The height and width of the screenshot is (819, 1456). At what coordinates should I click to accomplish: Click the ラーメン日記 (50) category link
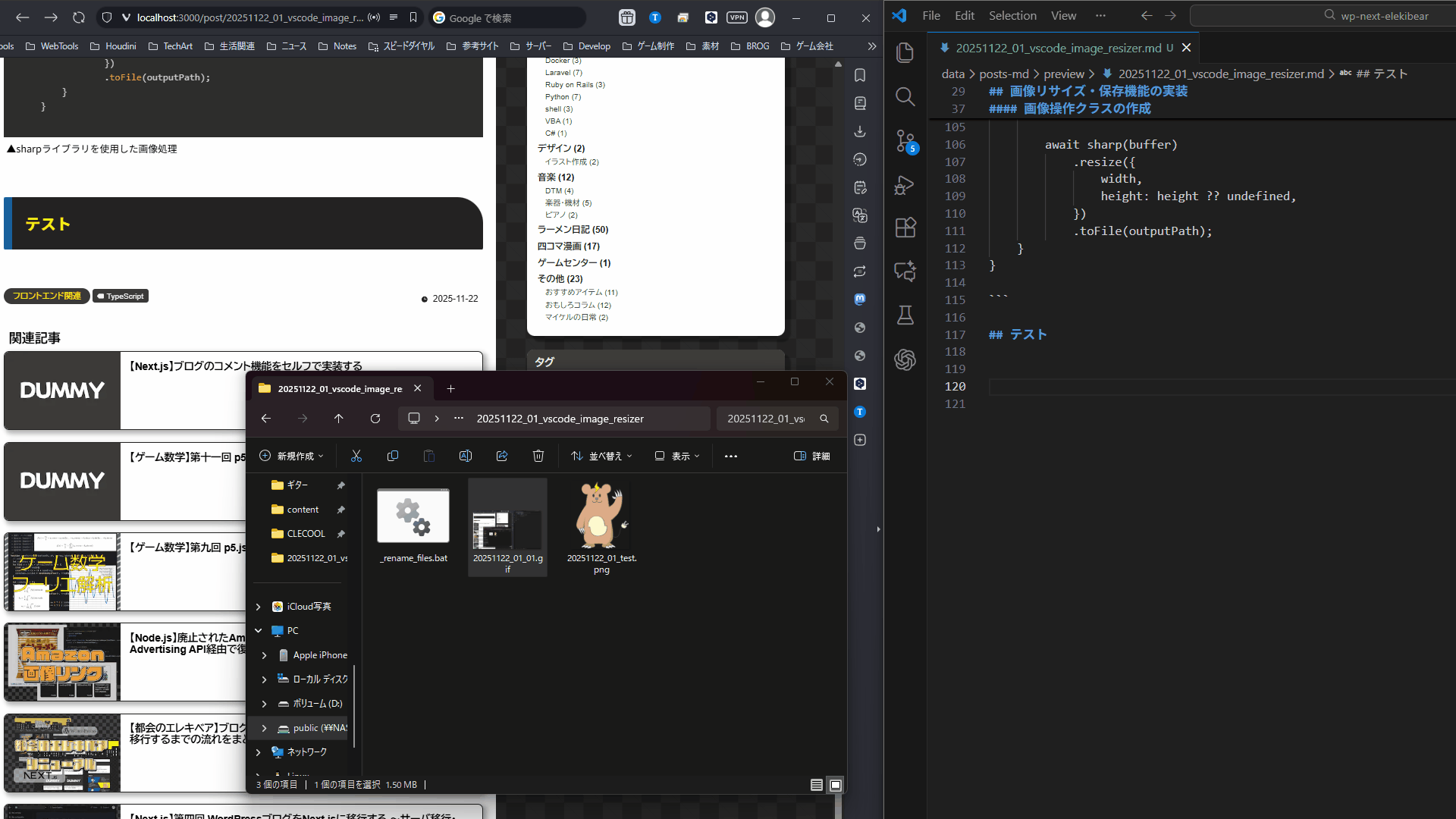[x=573, y=230]
